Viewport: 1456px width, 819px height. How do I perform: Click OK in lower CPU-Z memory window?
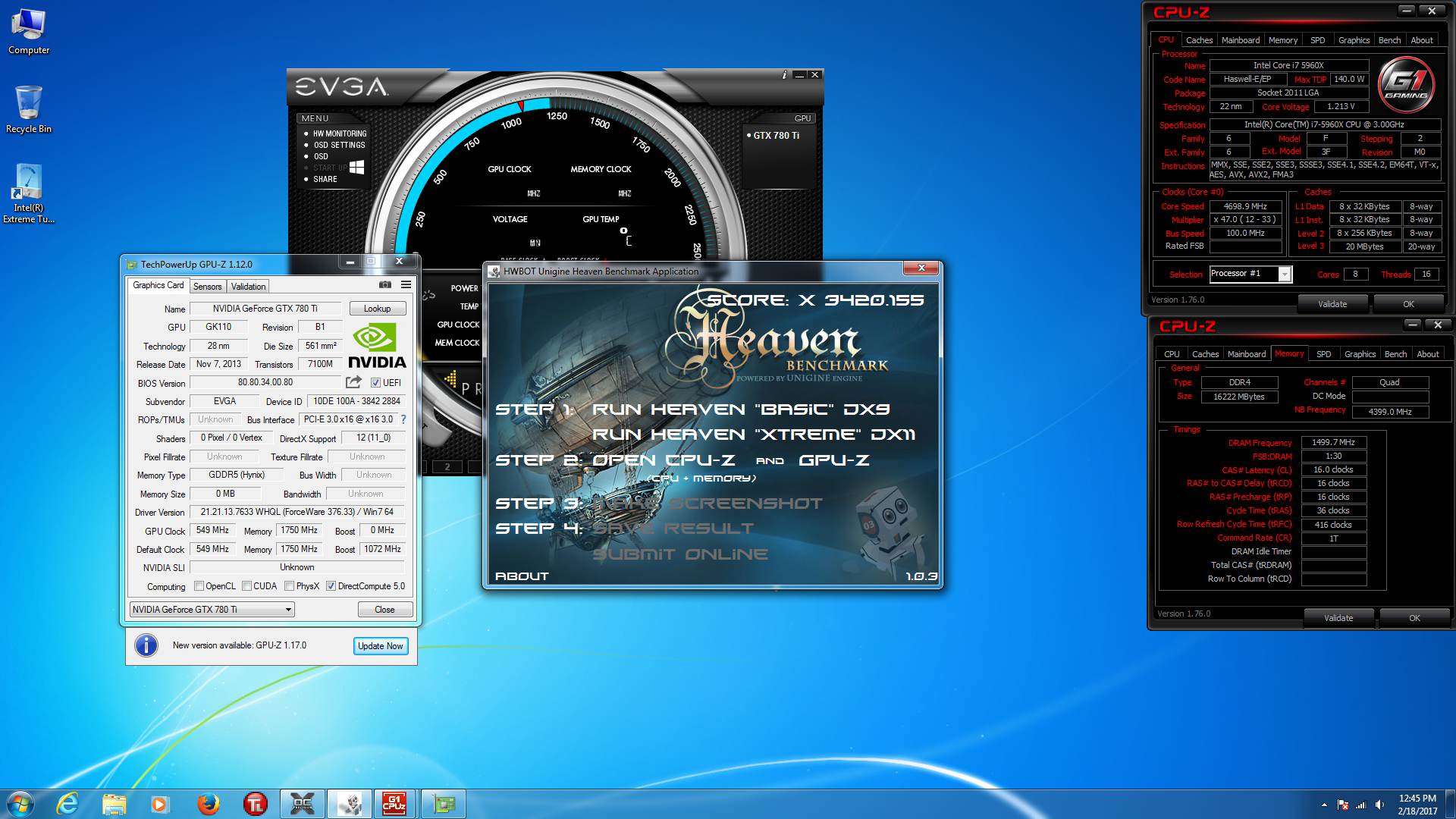coord(1414,618)
